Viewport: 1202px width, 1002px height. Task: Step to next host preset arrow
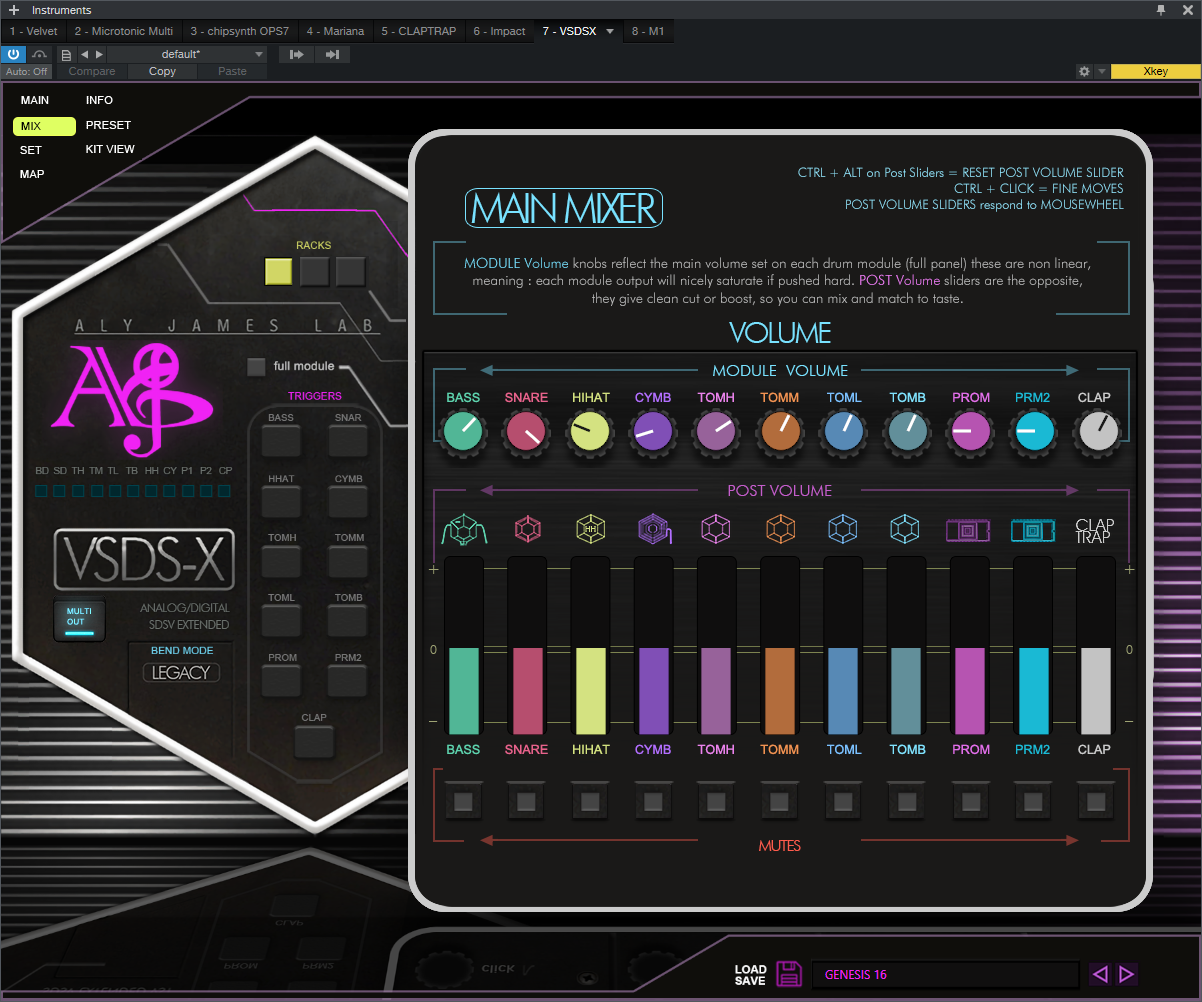pyautogui.click(x=98, y=54)
